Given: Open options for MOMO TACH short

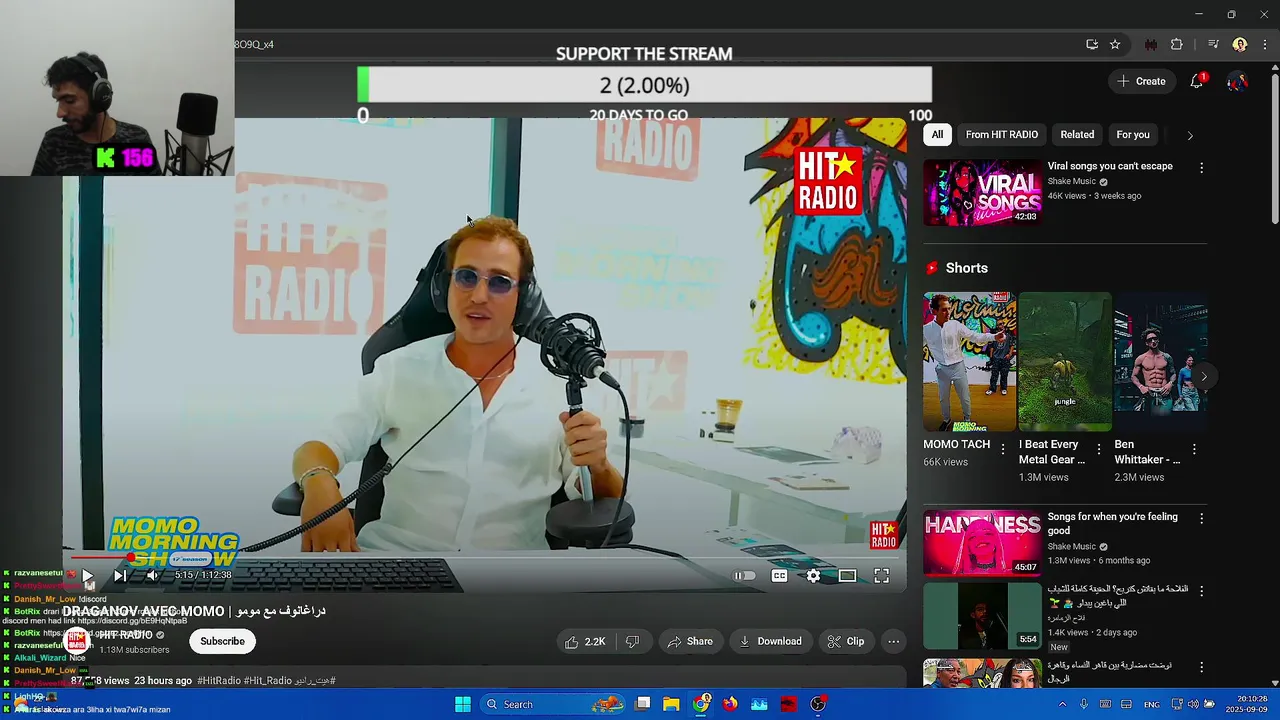Looking at the screenshot, I should pyautogui.click(x=1003, y=449).
